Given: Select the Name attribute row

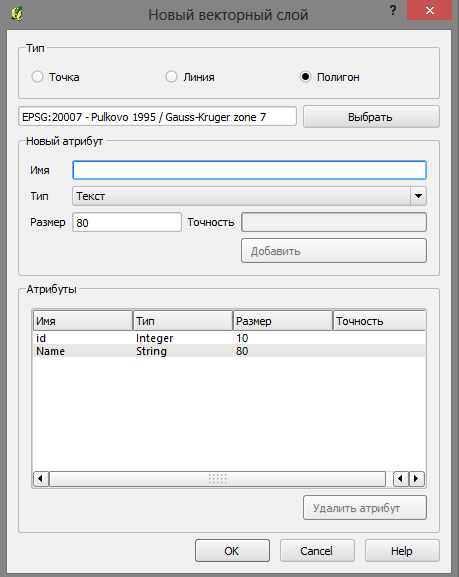Looking at the screenshot, I should [229, 351].
